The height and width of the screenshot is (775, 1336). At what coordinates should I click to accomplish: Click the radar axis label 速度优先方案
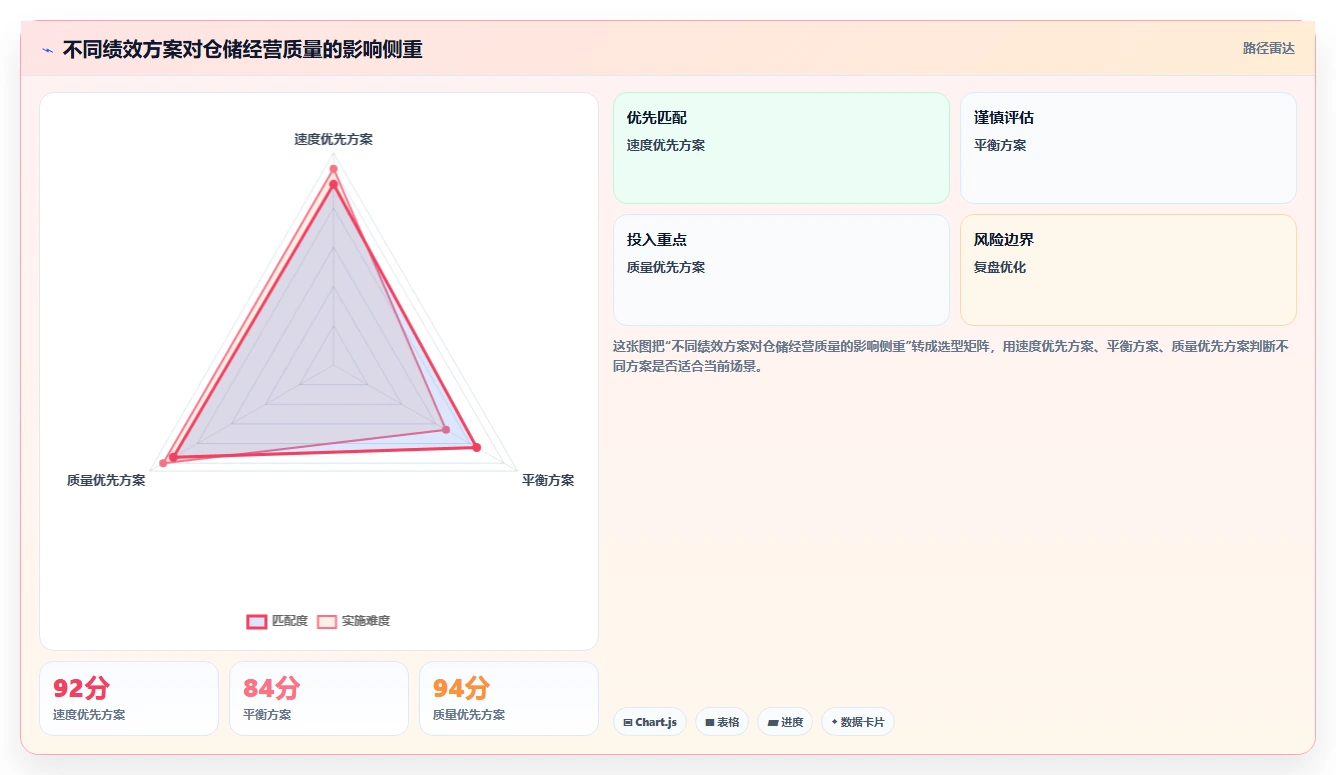(333, 139)
